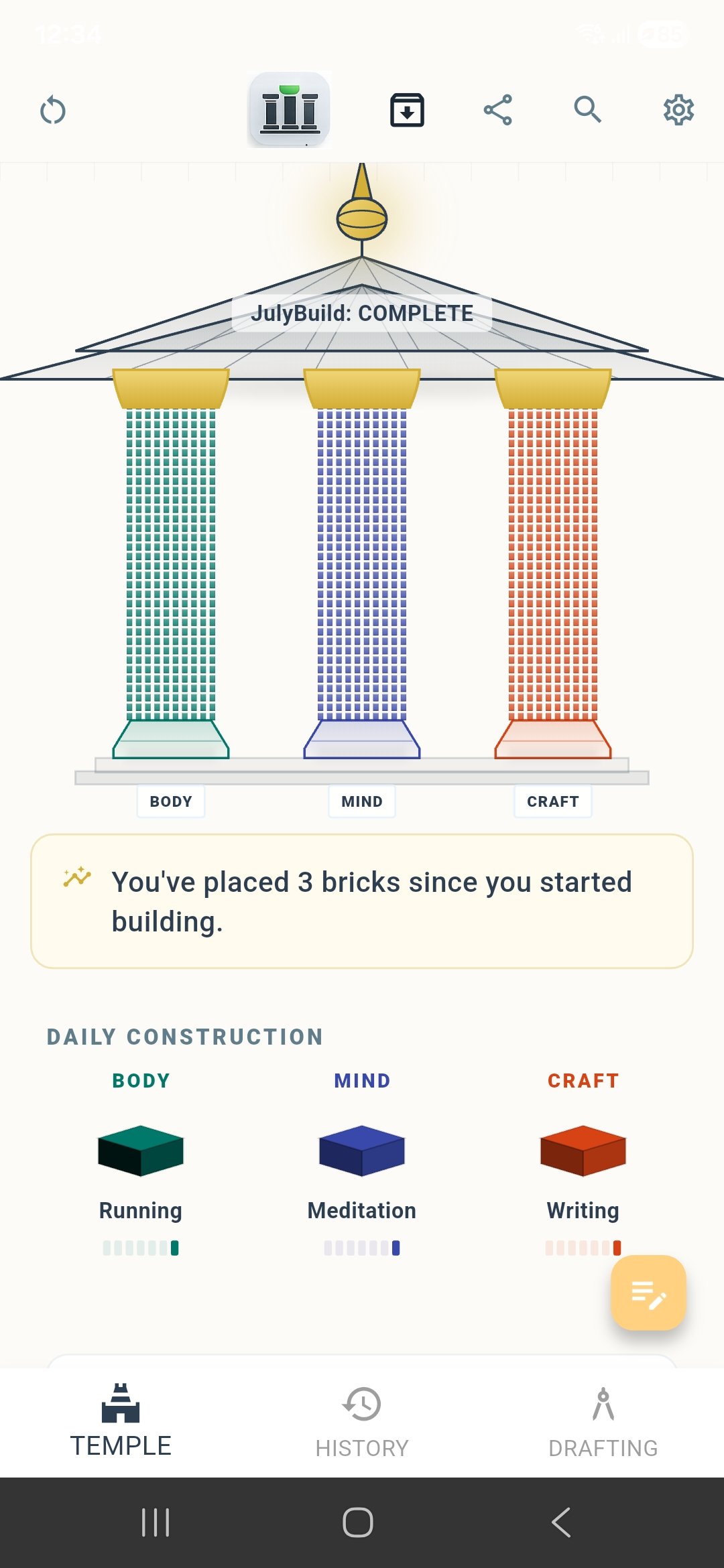This screenshot has width=724, height=1568.
Task: Place the orange Writing brick
Action: click(x=583, y=1151)
